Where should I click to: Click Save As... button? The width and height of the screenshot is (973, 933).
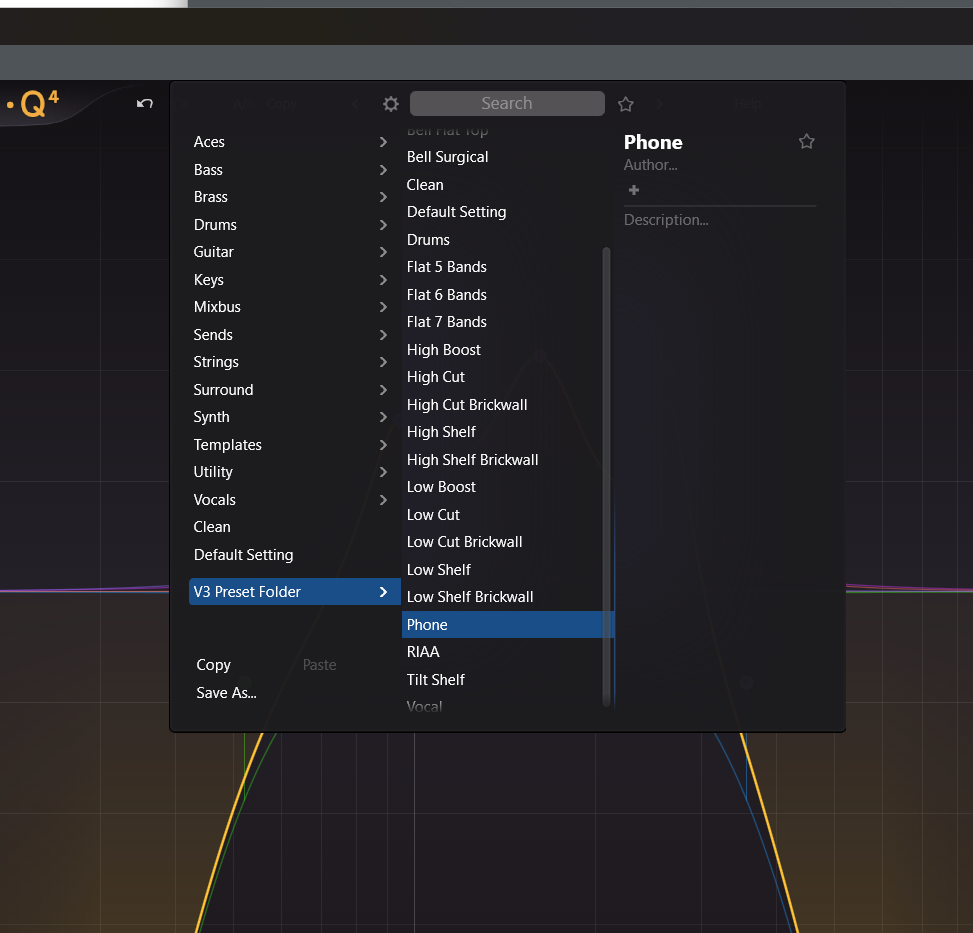point(226,693)
